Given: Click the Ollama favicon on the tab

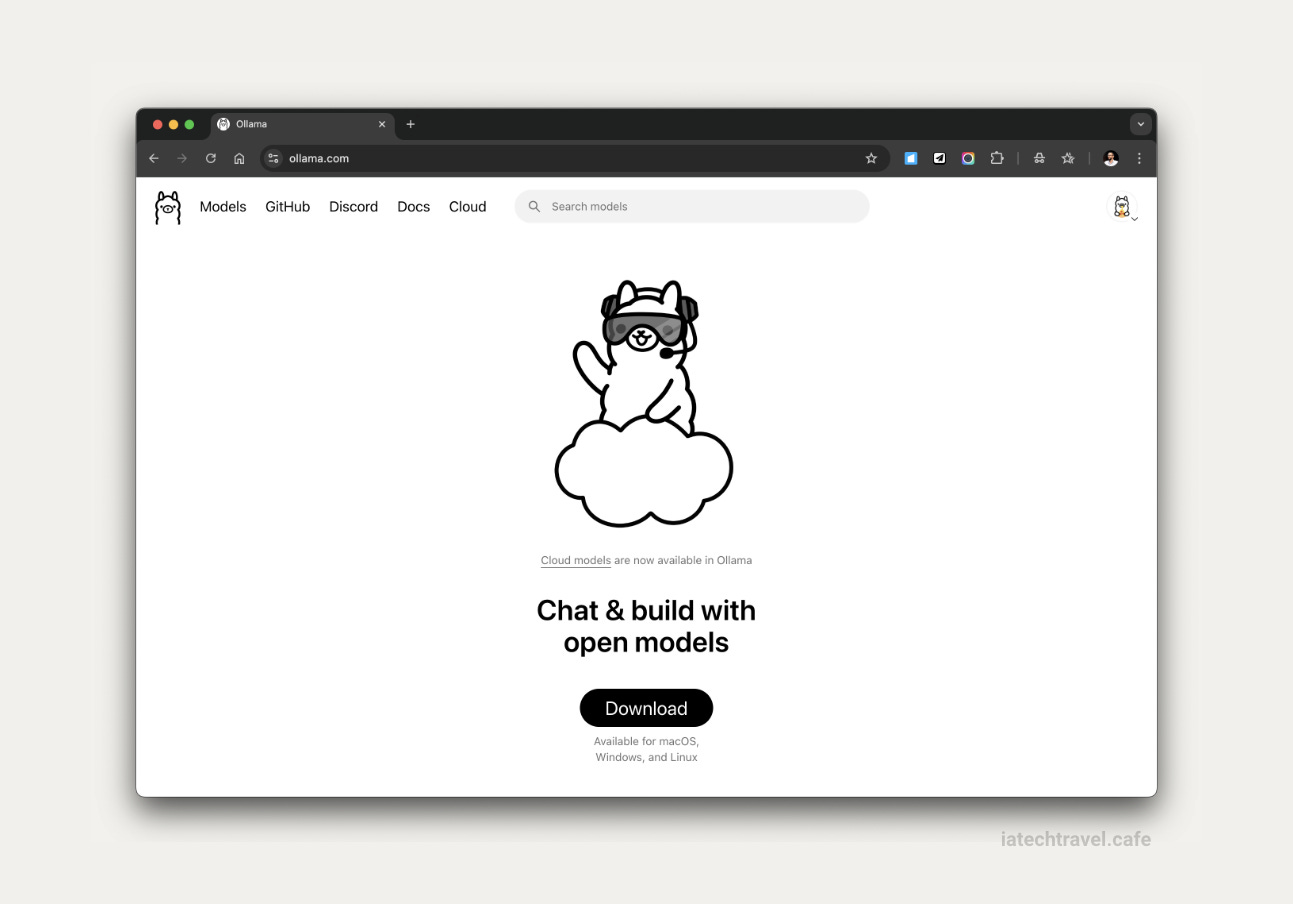Looking at the screenshot, I should point(223,124).
